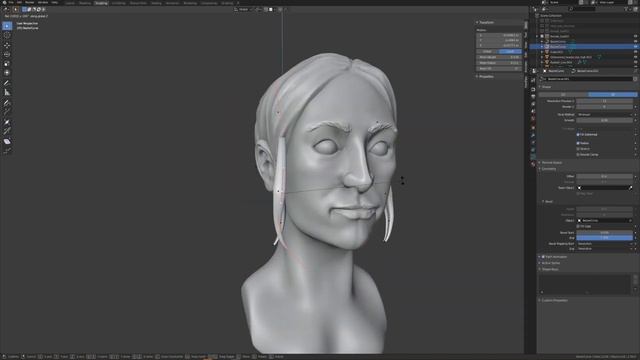Select the 3D Cursor tool
Viewport: 640px width, 360px height.
tap(7, 35)
